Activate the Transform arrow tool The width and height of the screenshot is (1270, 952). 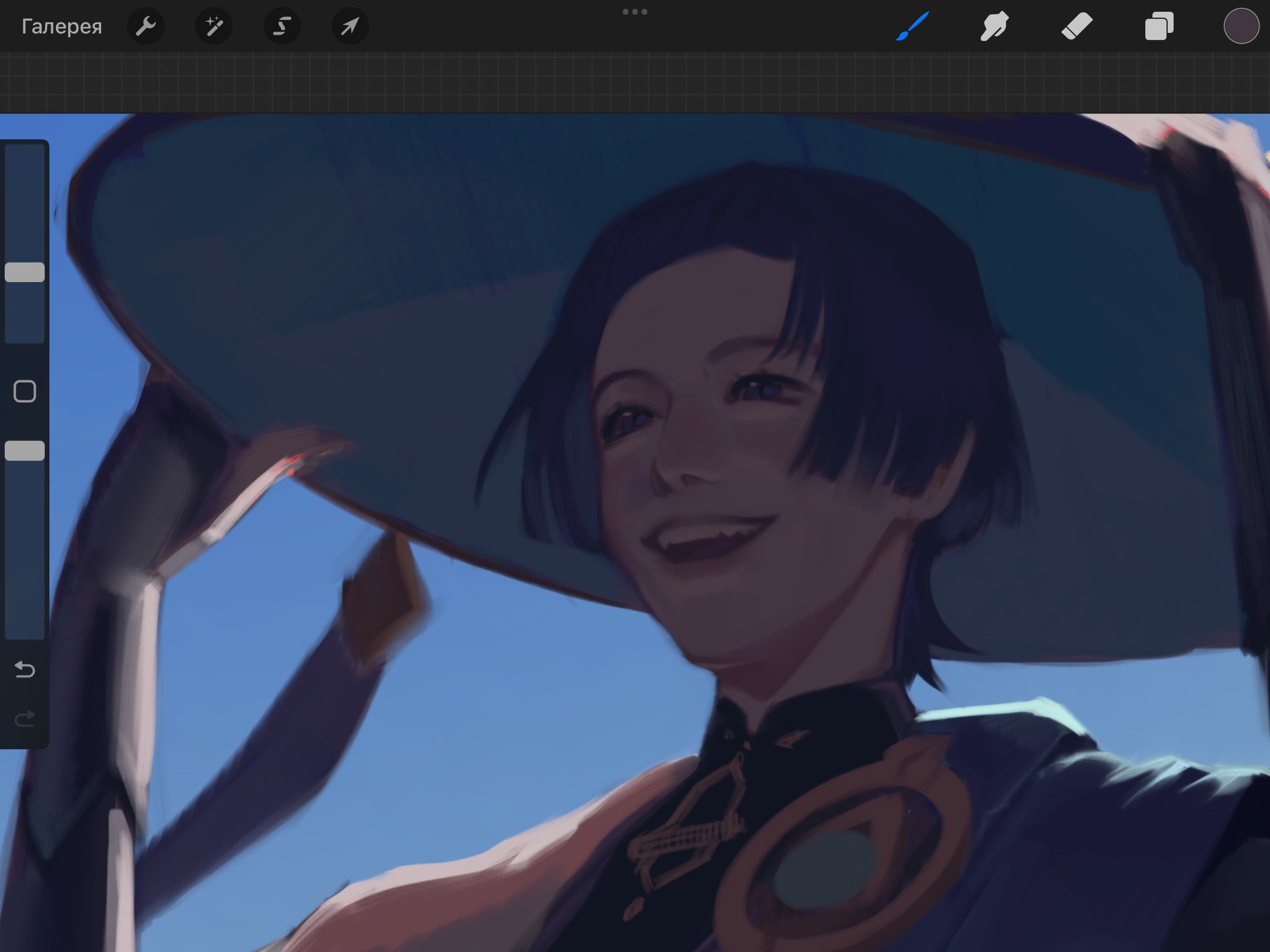pos(350,27)
